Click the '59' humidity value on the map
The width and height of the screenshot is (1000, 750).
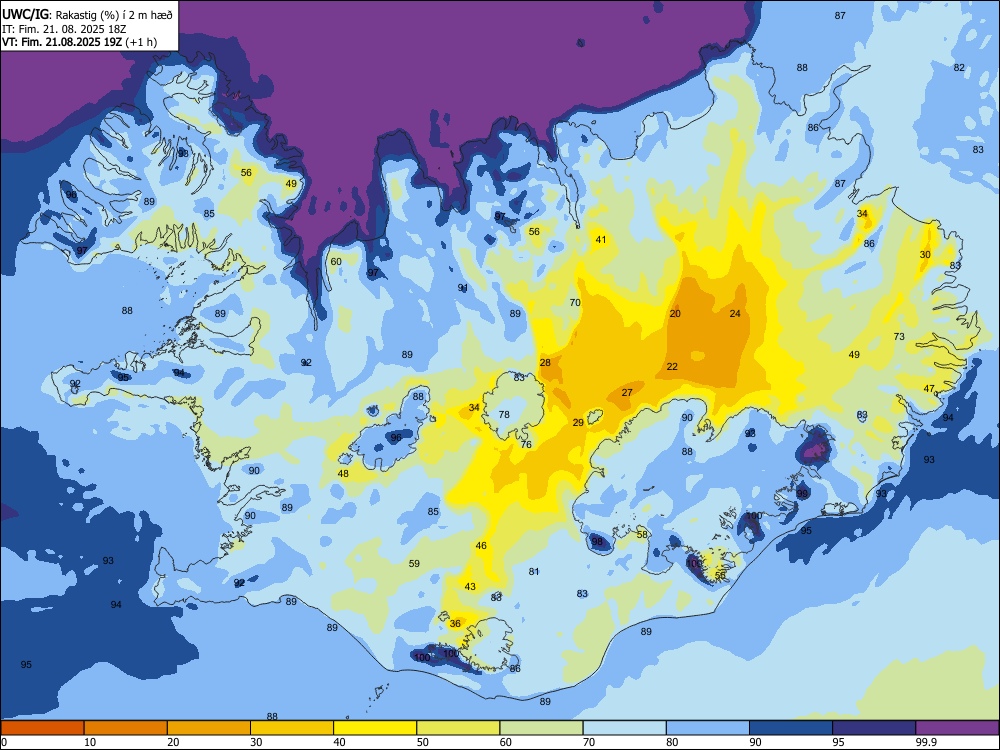pyautogui.click(x=414, y=564)
